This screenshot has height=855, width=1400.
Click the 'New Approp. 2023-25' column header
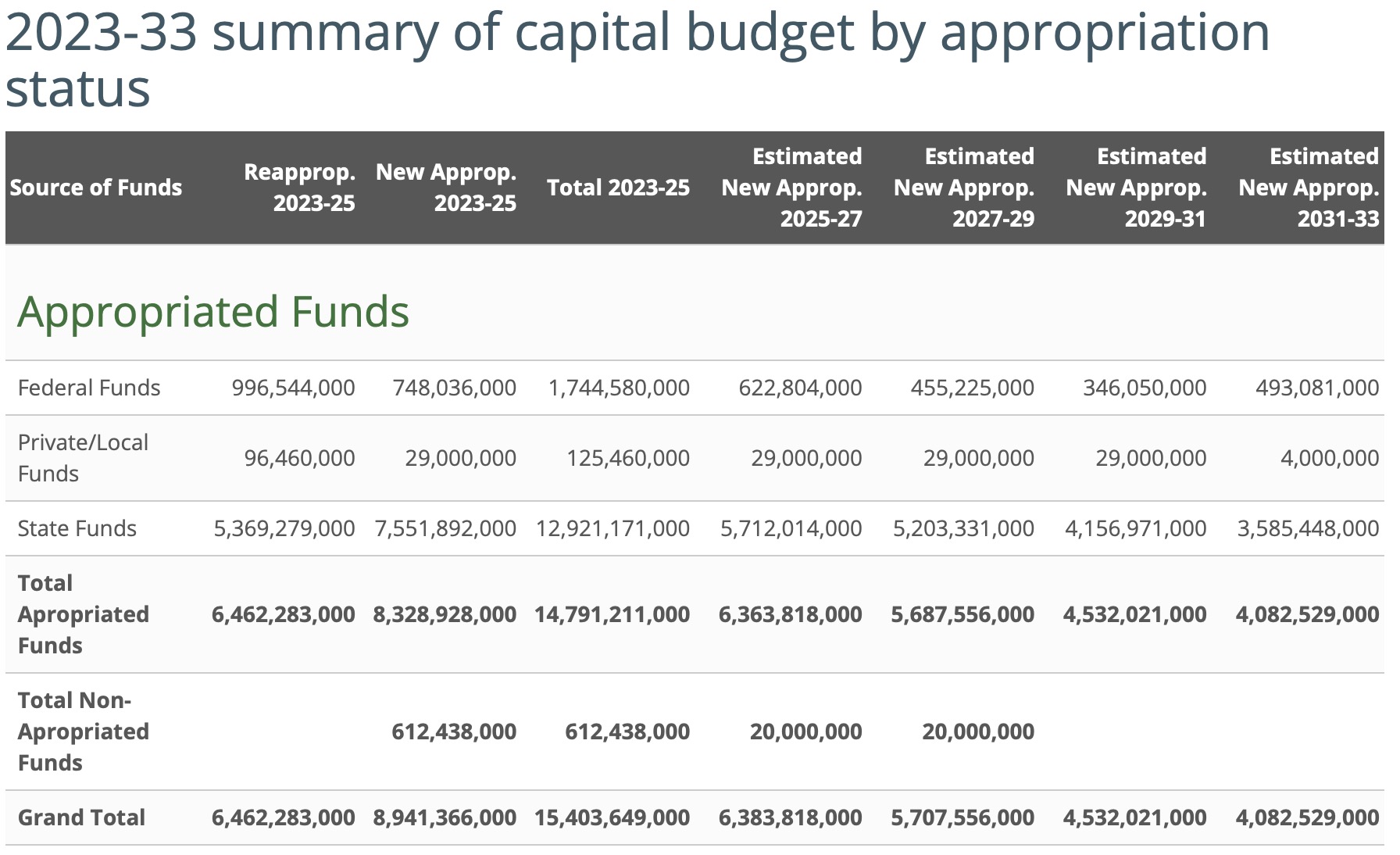(x=446, y=188)
